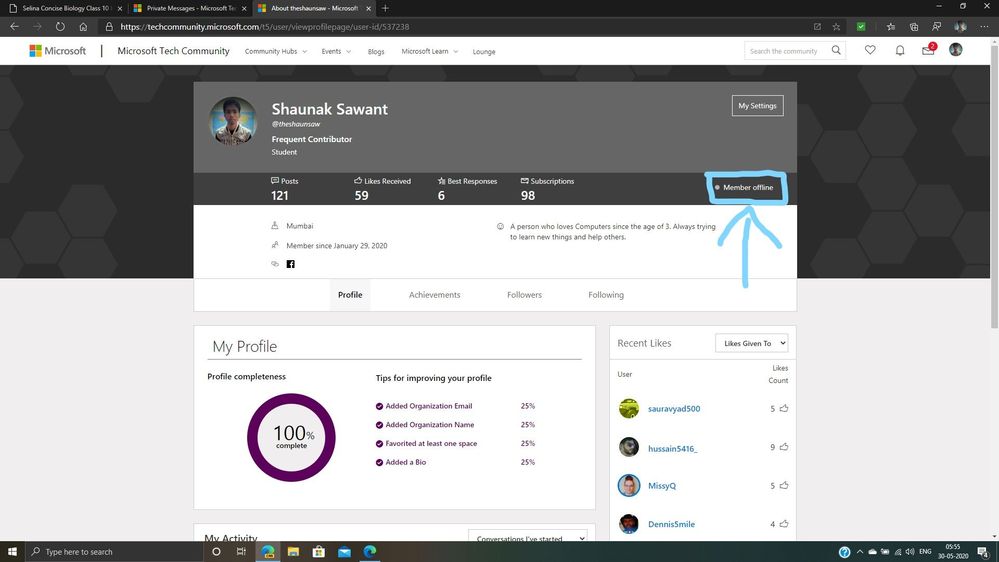Click the 100% profile completeness ring
This screenshot has height=562, width=999.
pyautogui.click(x=291, y=437)
